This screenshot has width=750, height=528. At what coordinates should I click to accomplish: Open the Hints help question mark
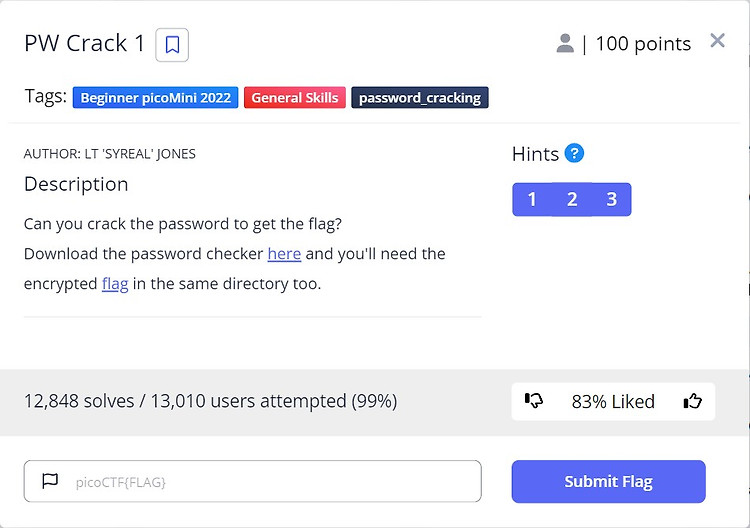574,154
